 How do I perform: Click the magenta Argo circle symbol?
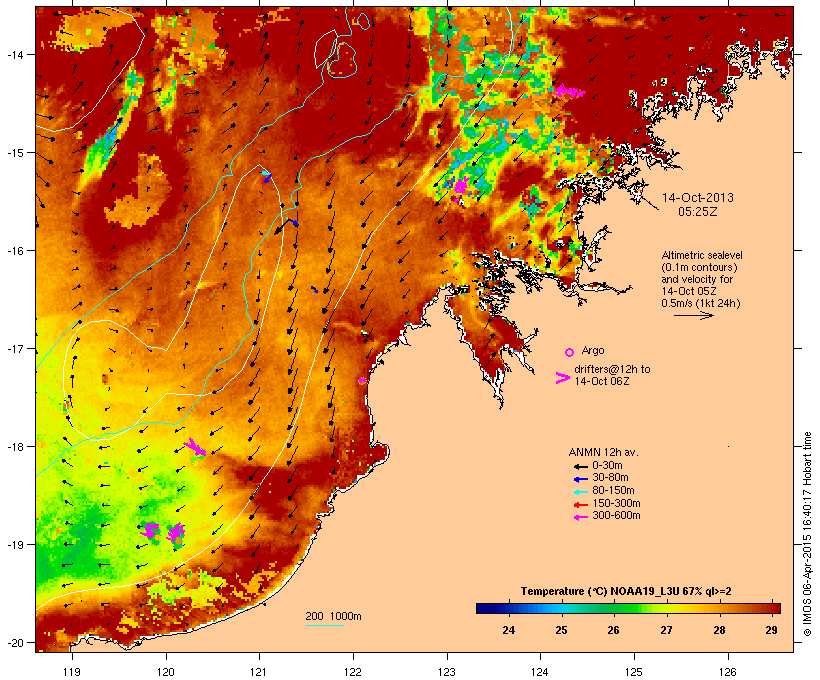[569, 352]
